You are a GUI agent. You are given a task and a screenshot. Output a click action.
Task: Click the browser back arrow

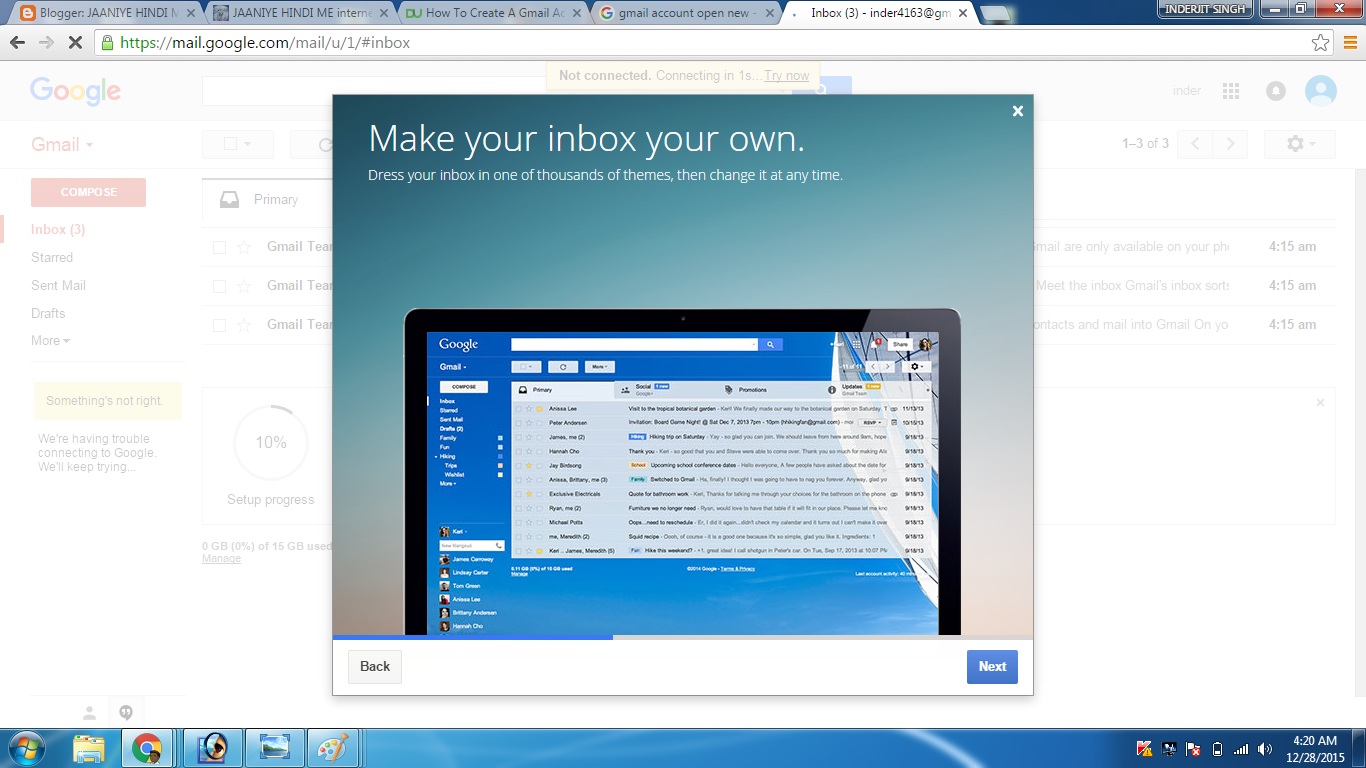(x=17, y=43)
